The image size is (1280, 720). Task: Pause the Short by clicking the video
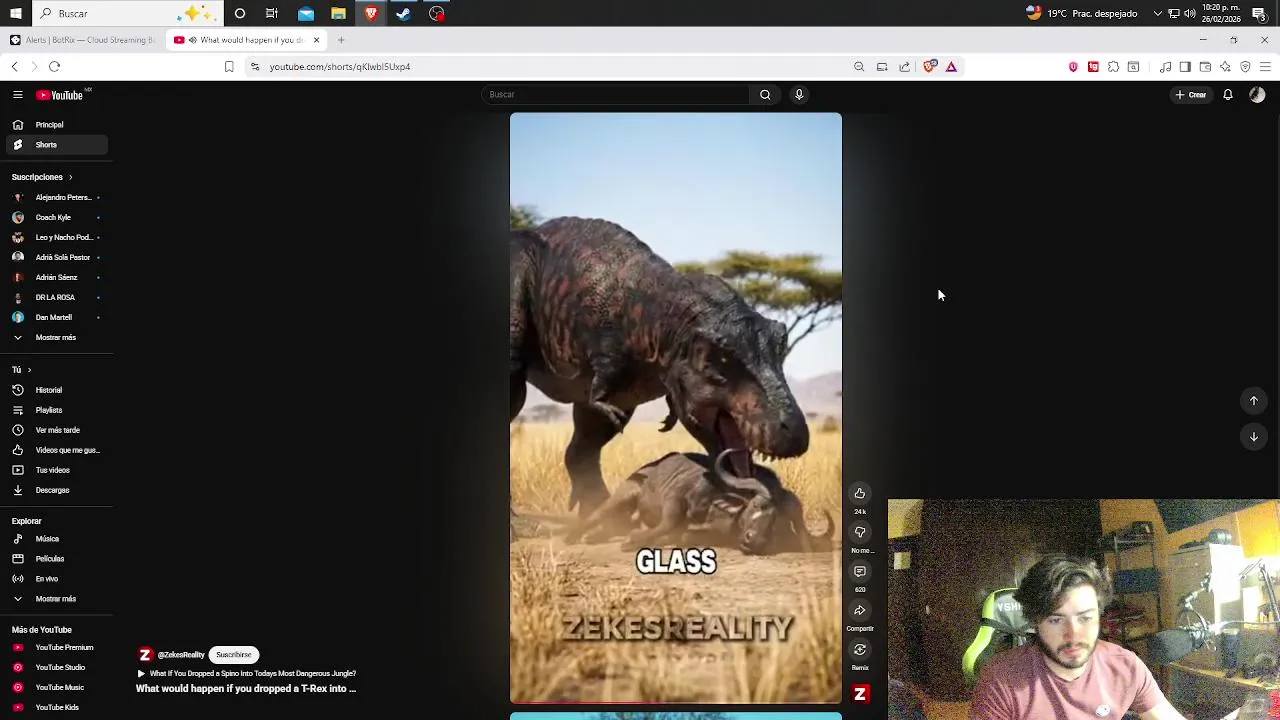[x=676, y=408]
